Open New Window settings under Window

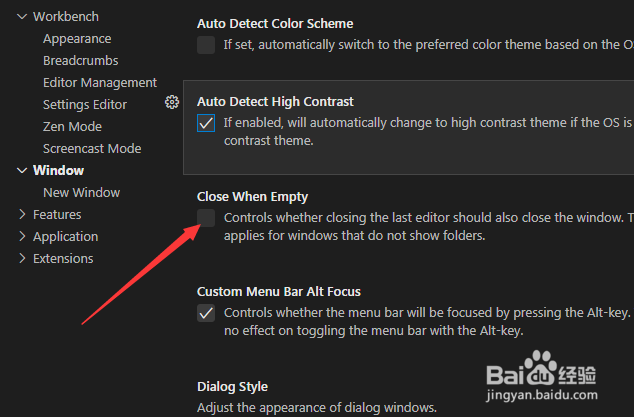pos(81,193)
